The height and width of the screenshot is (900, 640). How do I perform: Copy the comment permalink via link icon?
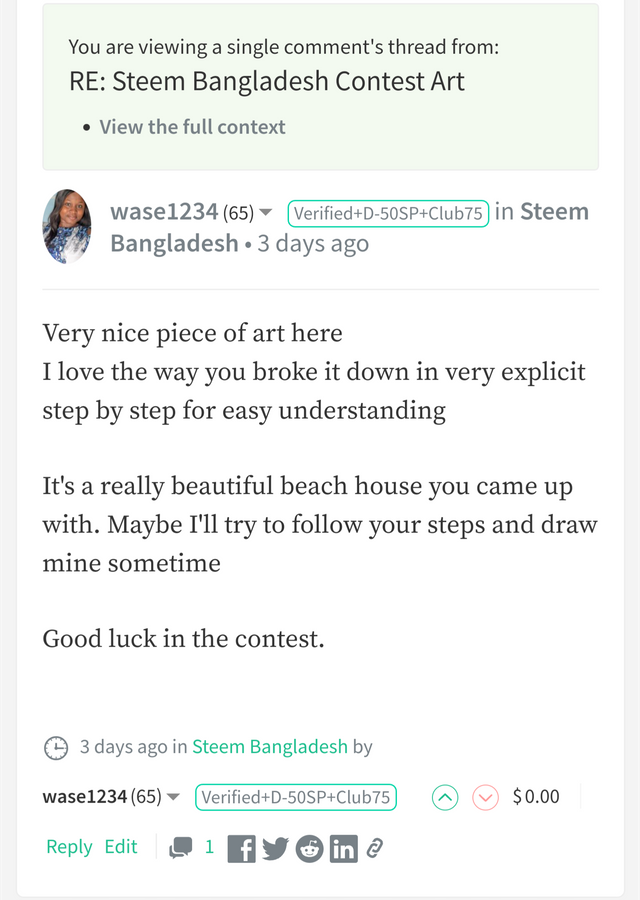[x=373, y=849]
